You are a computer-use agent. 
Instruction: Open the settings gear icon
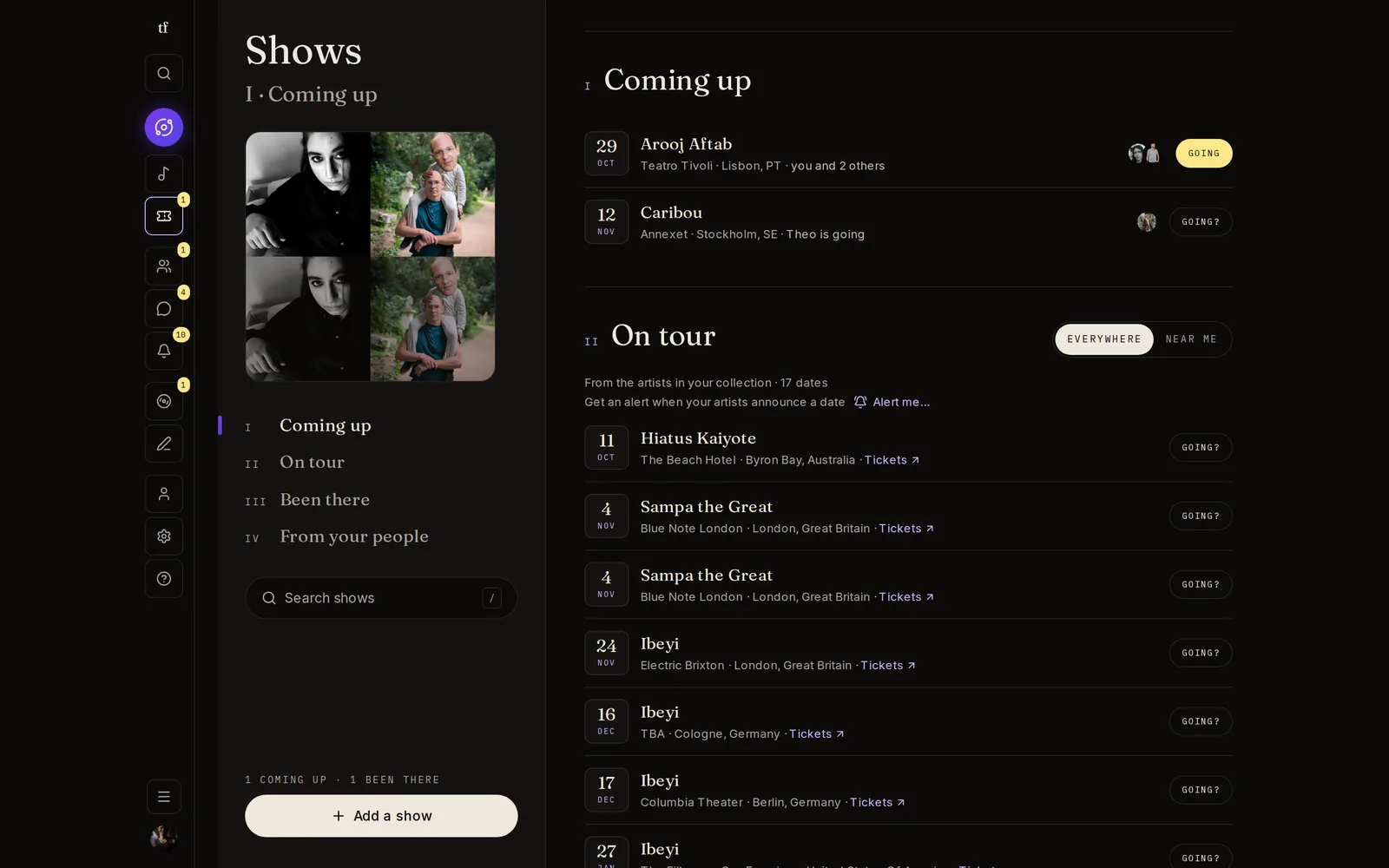point(163,536)
